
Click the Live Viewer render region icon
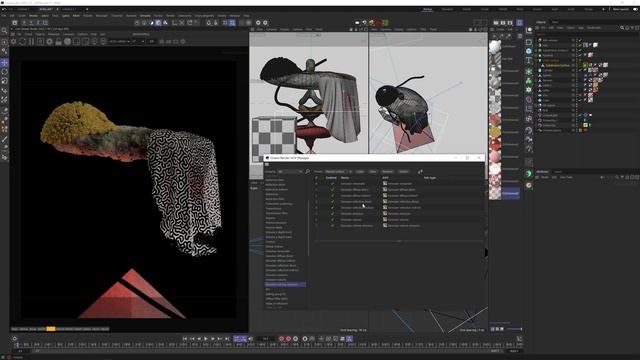[x=76, y=42]
